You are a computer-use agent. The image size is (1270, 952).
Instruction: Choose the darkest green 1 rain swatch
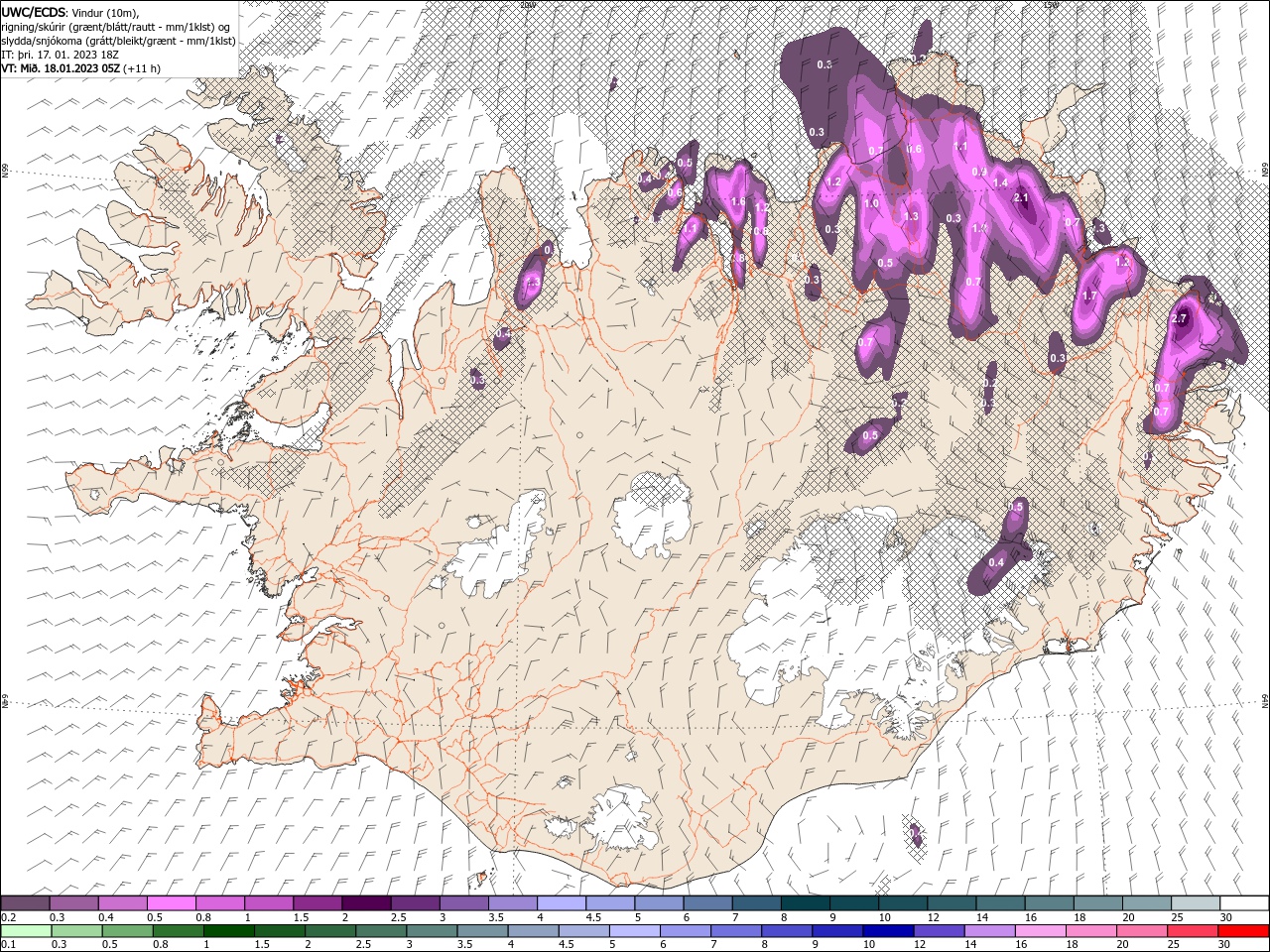click(x=228, y=931)
